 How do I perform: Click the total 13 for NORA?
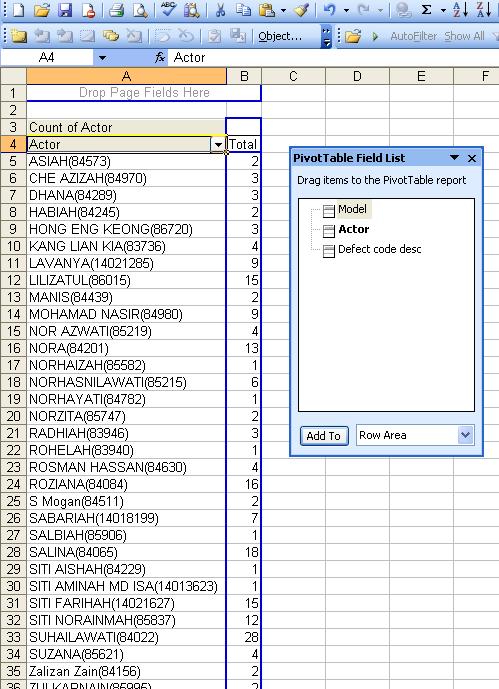[x=244, y=348]
